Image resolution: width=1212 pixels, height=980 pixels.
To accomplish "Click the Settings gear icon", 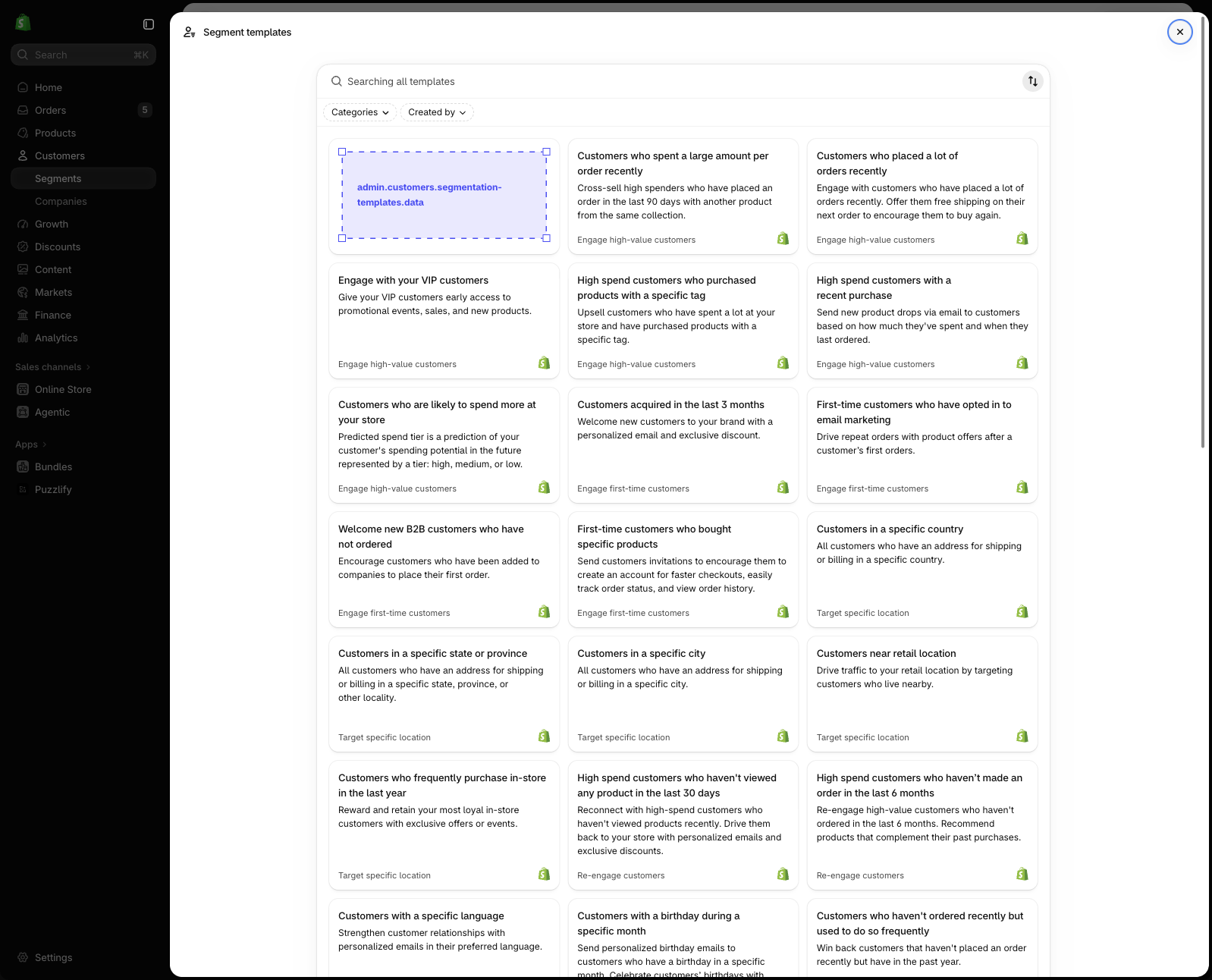I will point(23,957).
